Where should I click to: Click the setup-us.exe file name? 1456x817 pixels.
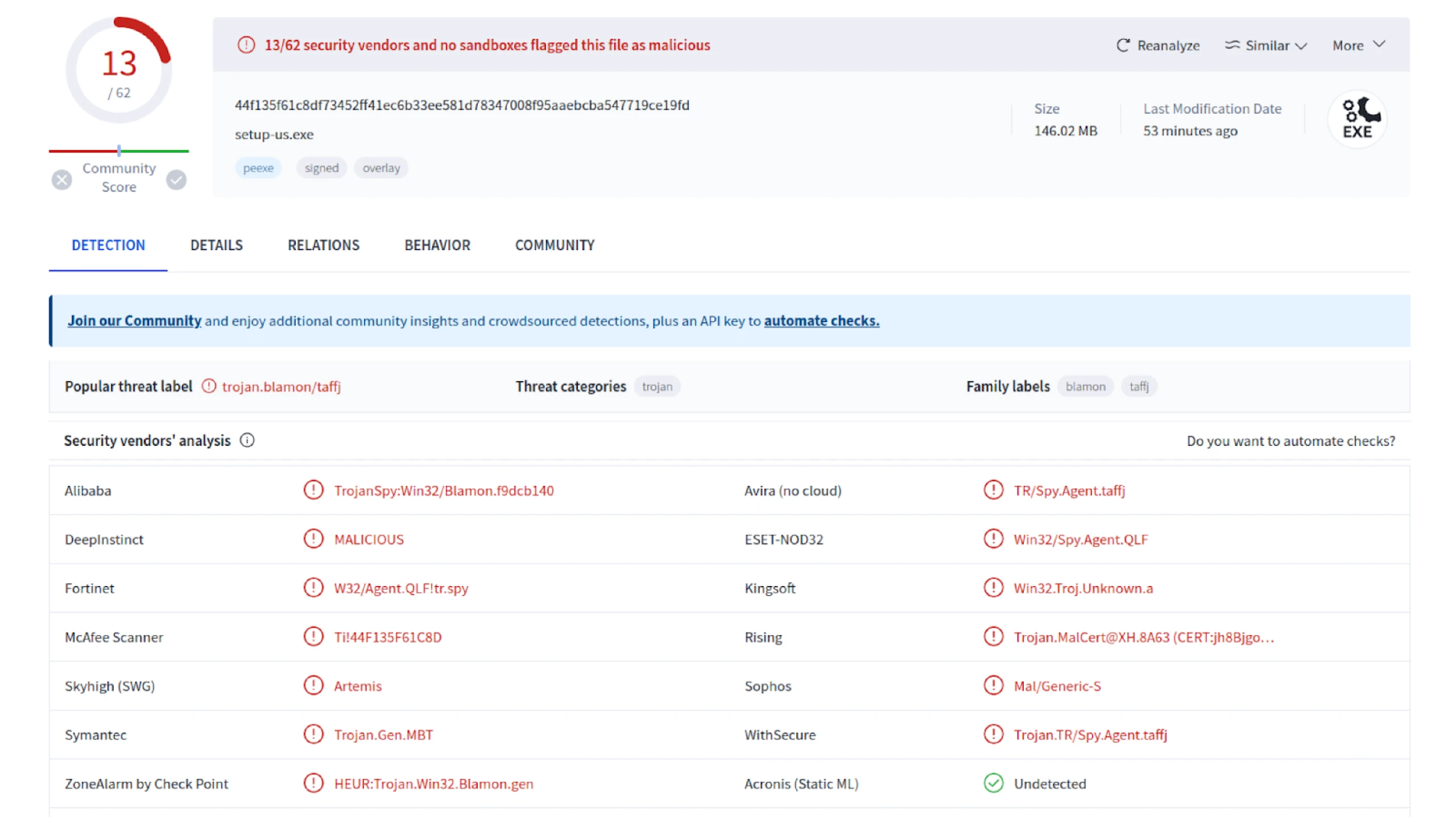click(x=274, y=135)
